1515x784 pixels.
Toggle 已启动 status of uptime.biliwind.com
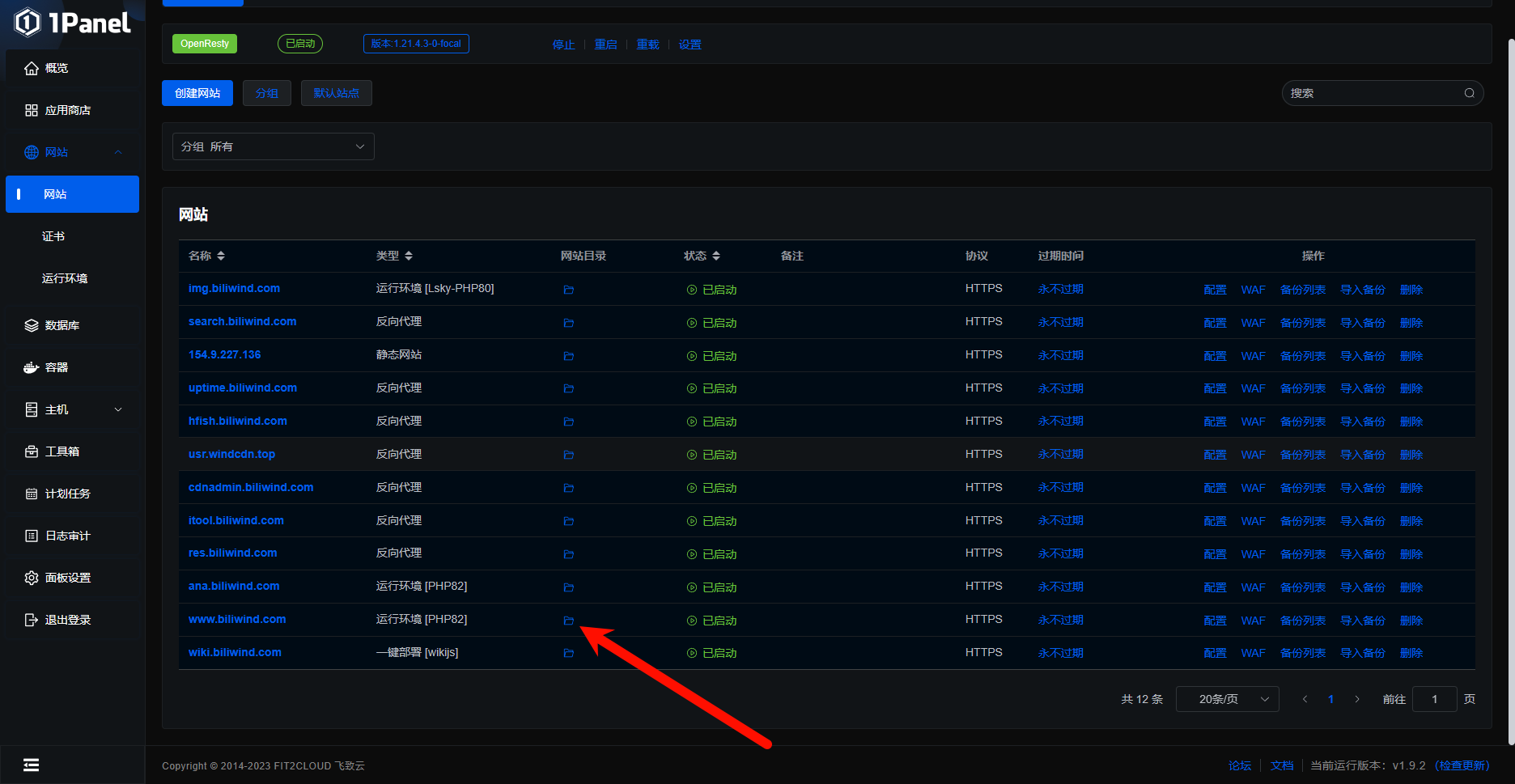tap(711, 388)
